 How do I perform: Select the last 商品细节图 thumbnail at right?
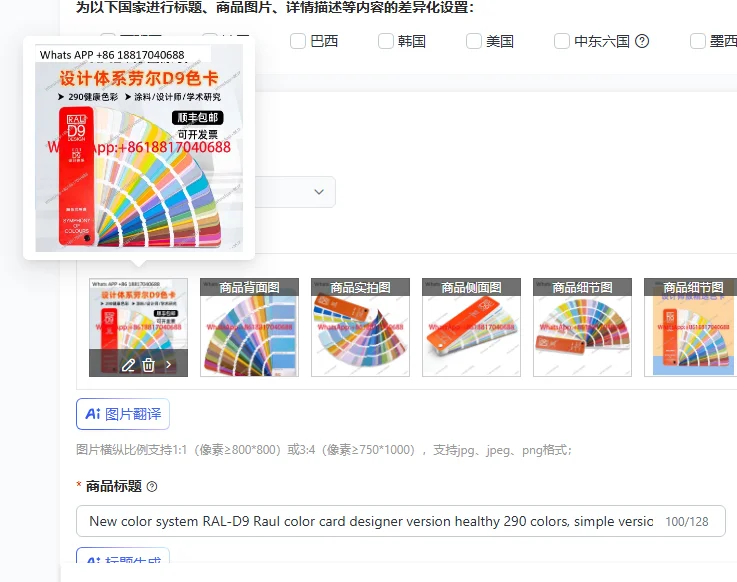tap(690, 327)
